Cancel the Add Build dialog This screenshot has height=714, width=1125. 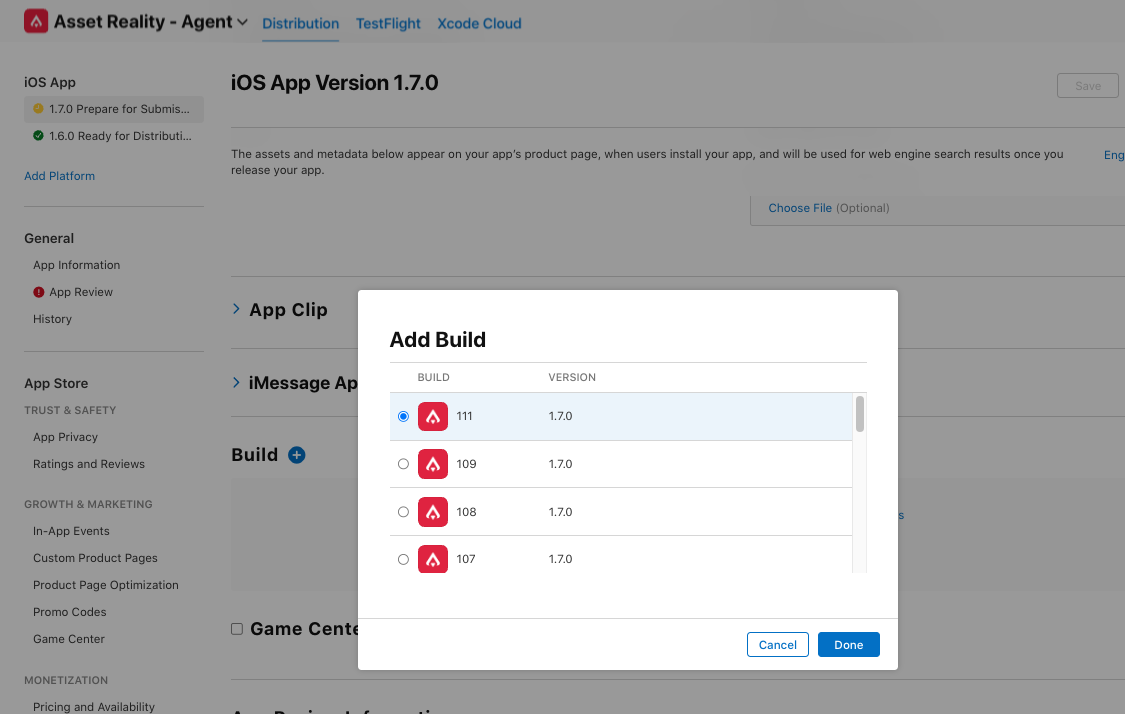pos(777,645)
